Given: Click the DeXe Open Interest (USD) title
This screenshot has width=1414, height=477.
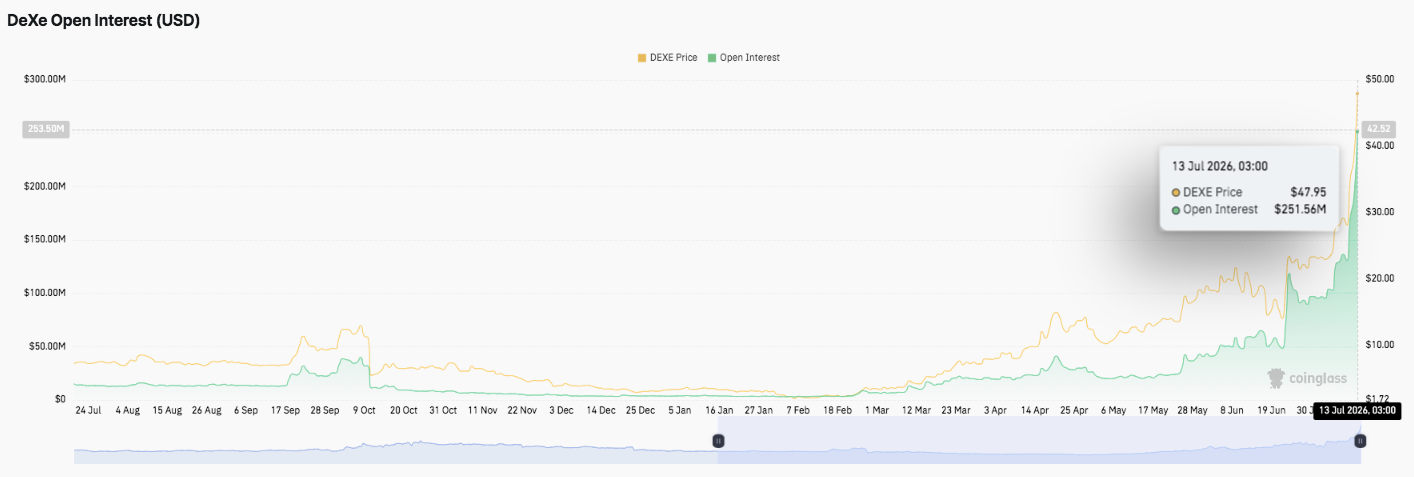Looking at the screenshot, I should click(x=104, y=20).
